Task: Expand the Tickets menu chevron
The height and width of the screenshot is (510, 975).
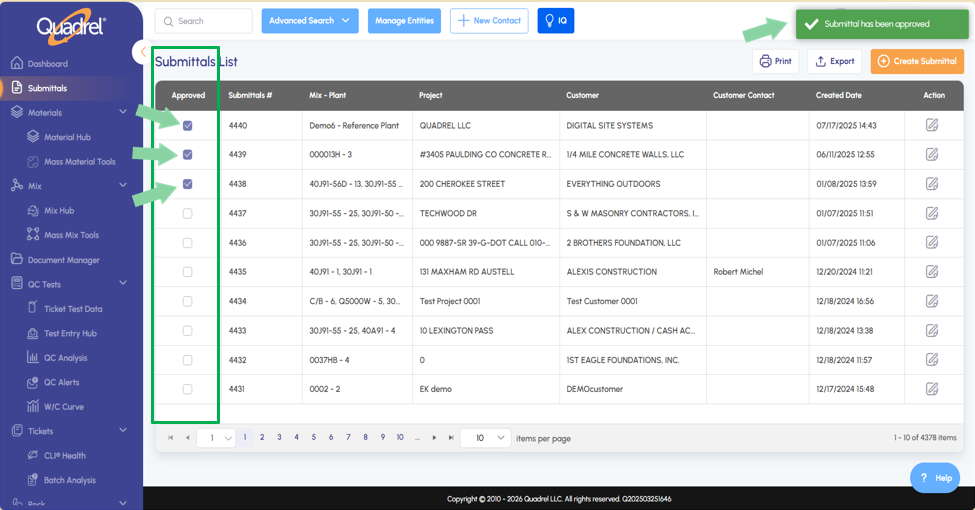Action: coord(123,430)
